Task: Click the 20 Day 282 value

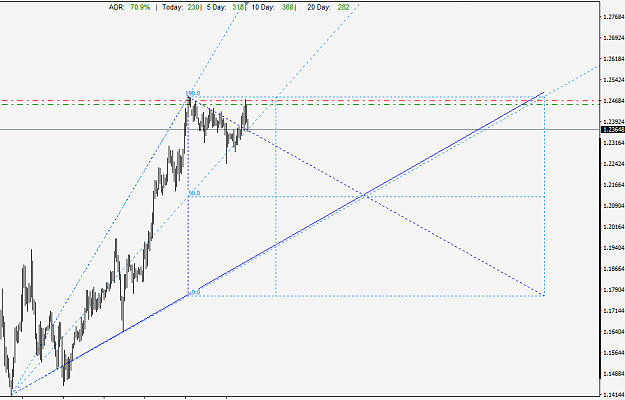Action: pyautogui.click(x=343, y=7)
